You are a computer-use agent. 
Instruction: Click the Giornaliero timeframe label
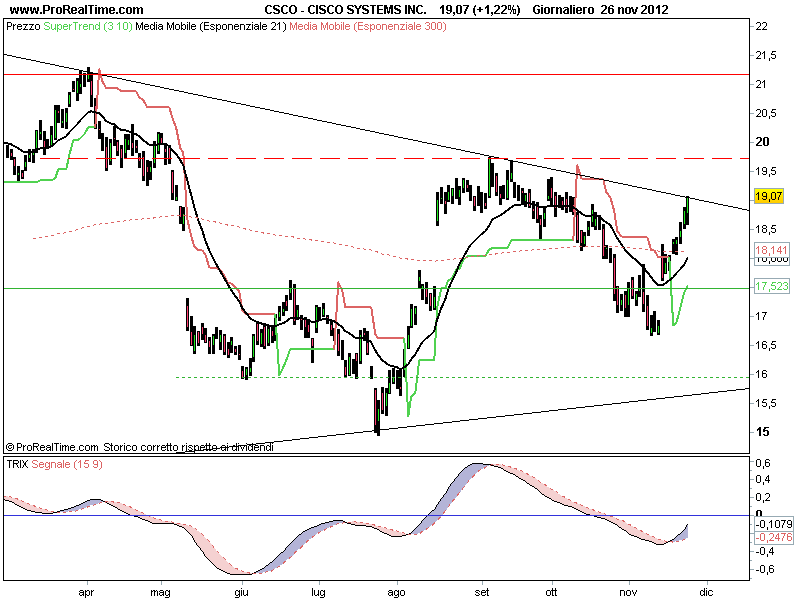click(563, 9)
